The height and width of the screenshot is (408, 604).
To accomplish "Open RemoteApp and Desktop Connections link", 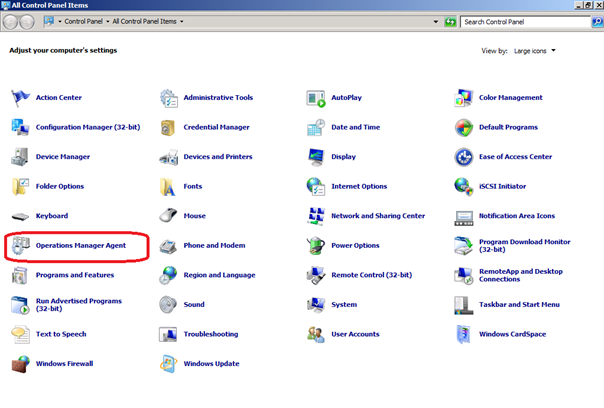I will point(521,275).
